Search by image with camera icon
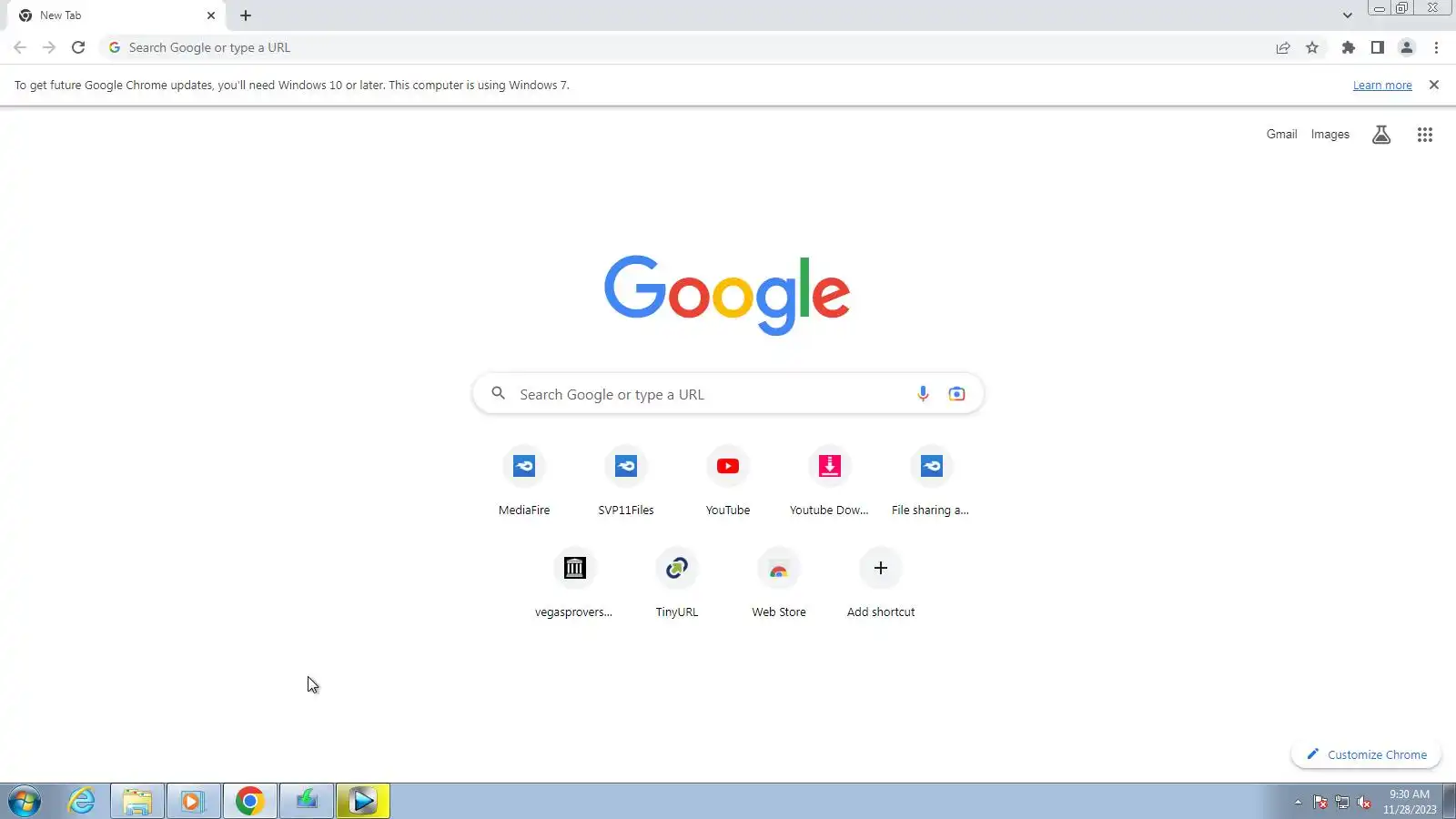Image resolution: width=1456 pixels, height=819 pixels. [x=956, y=394]
